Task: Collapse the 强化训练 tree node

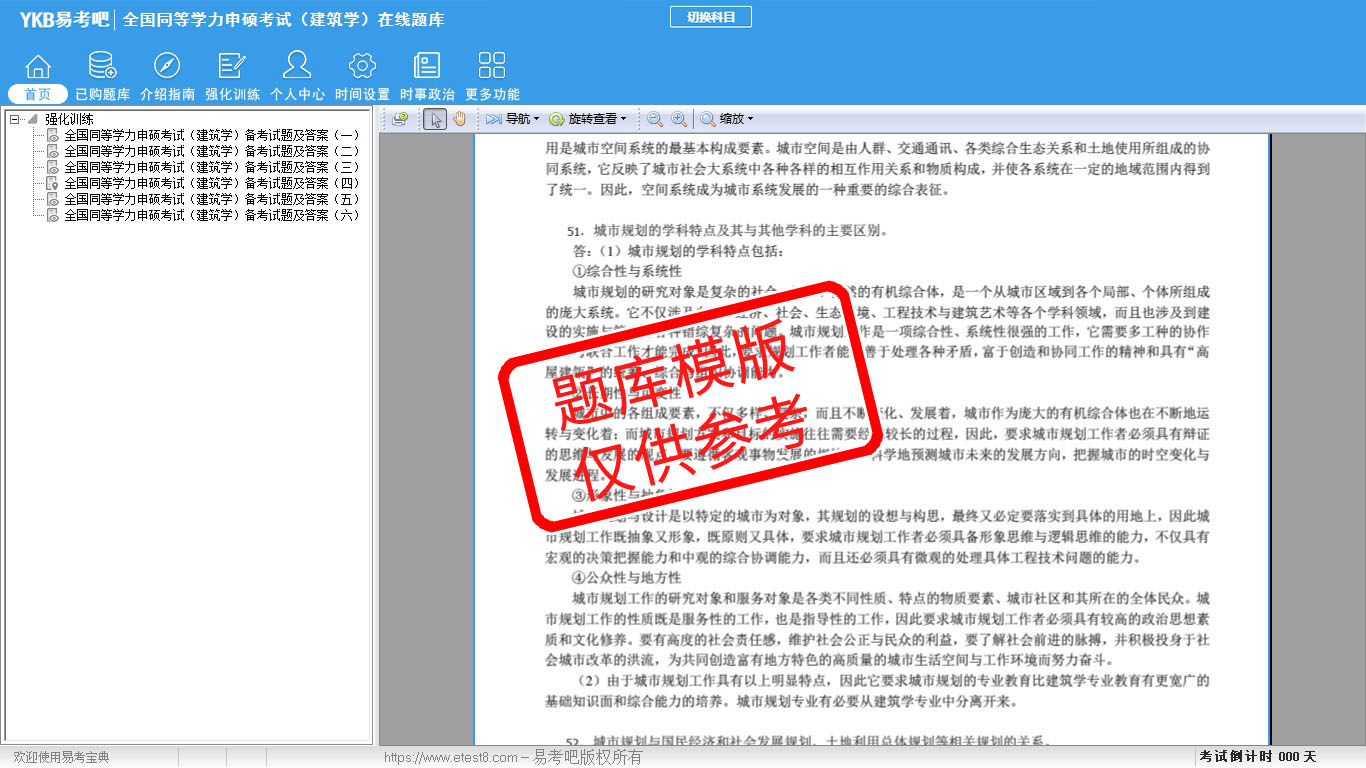Action: [x=14, y=119]
